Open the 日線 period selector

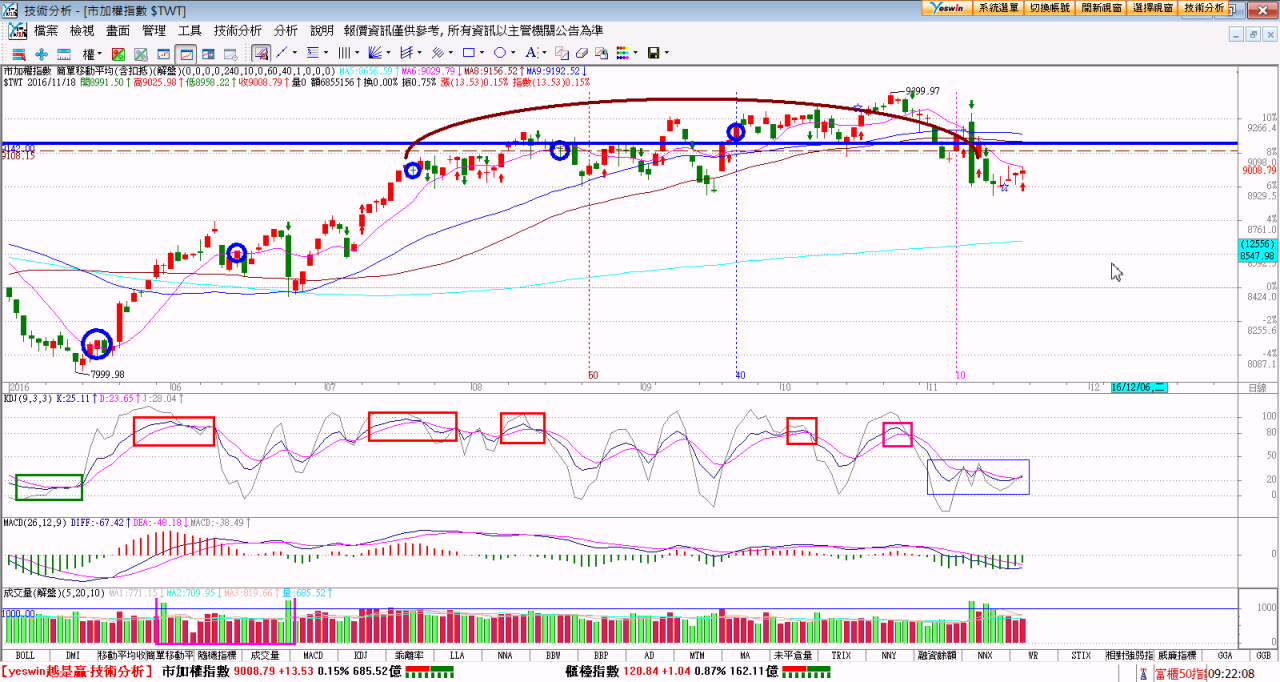click(x=1257, y=388)
